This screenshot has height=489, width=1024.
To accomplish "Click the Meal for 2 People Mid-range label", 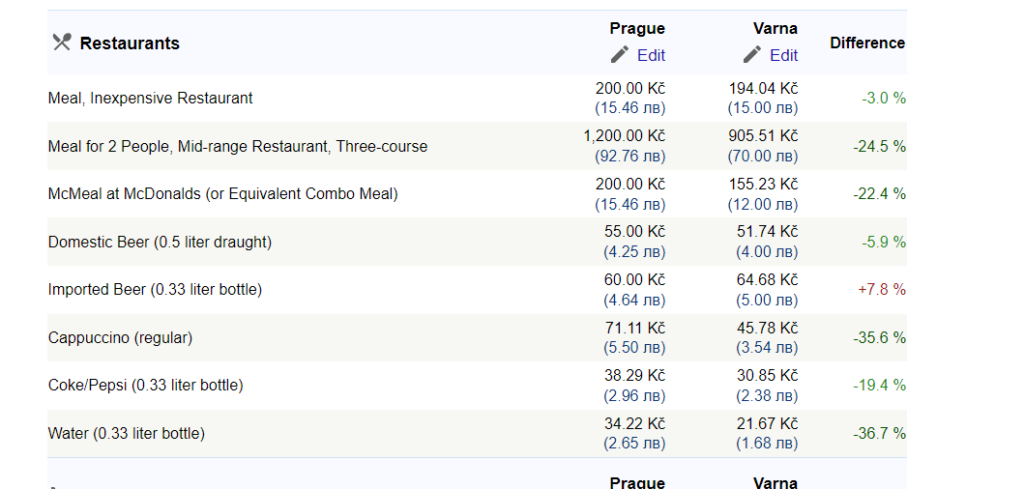I will pos(238,147).
